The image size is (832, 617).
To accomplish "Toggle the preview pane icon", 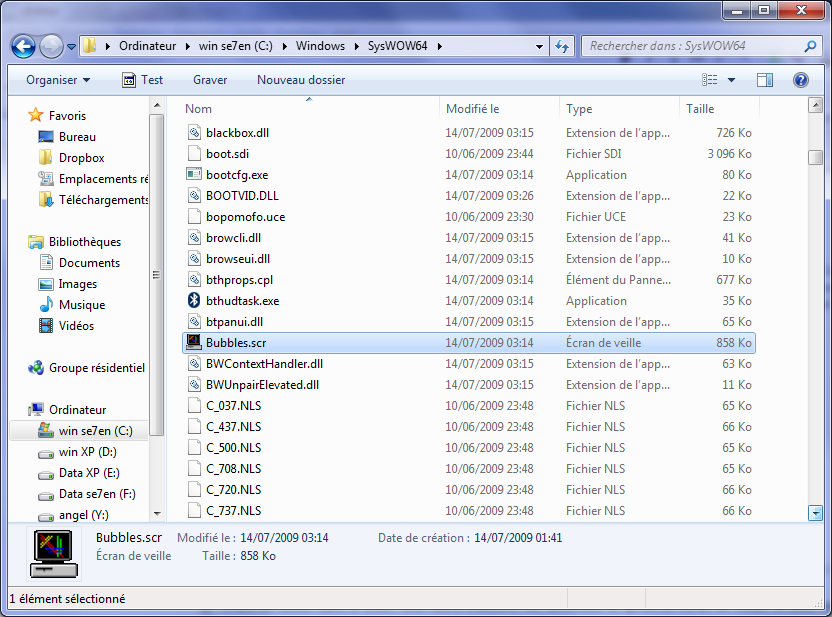I will point(765,80).
